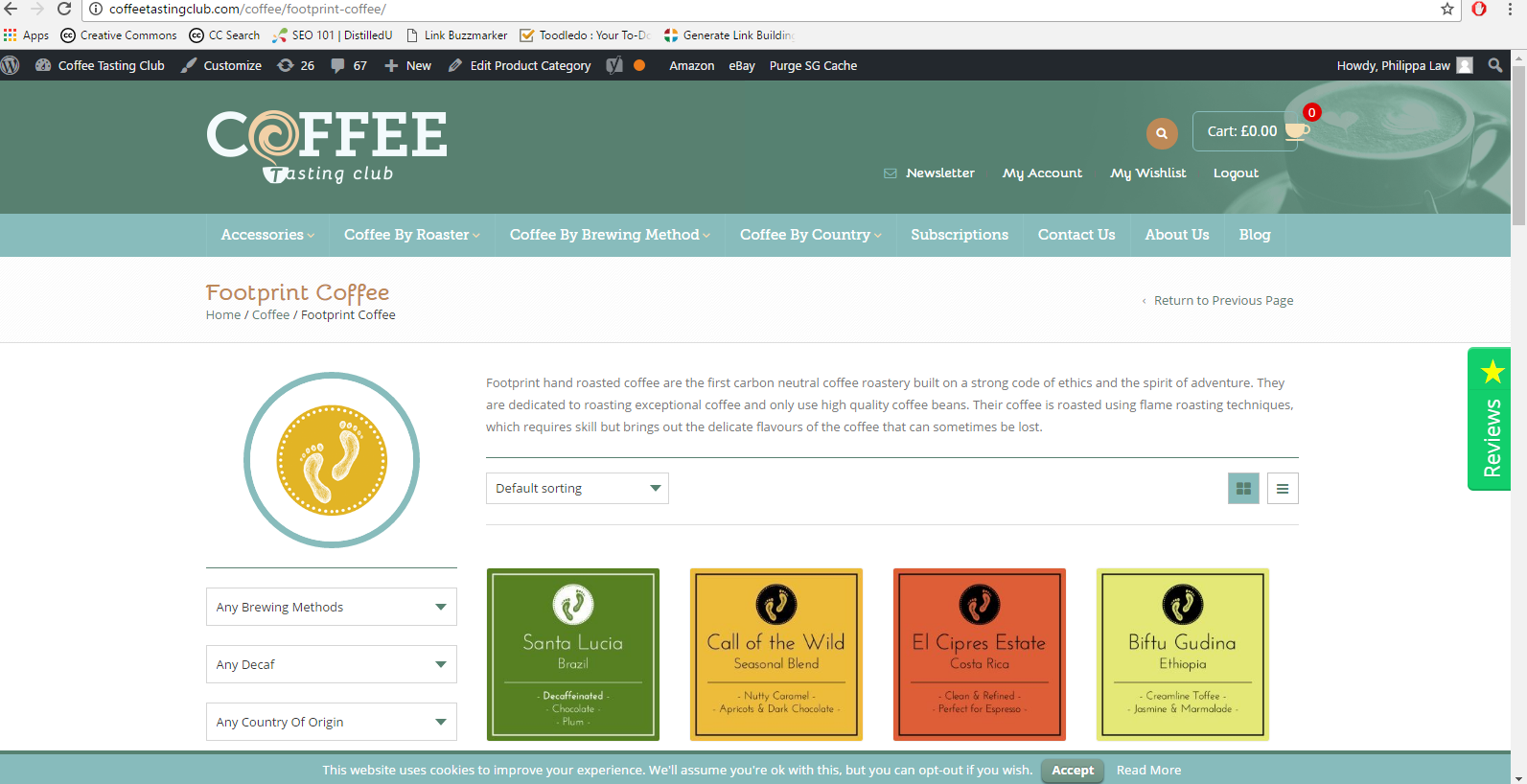Click the Logout link
Image resolution: width=1527 pixels, height=784 pixels.
tap(1236, 173)
